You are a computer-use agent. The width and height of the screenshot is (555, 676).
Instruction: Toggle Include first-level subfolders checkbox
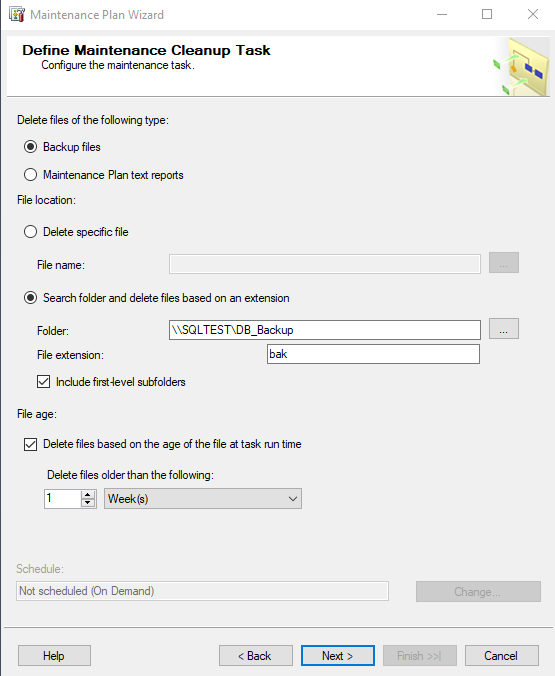click(x=44, y=382)
